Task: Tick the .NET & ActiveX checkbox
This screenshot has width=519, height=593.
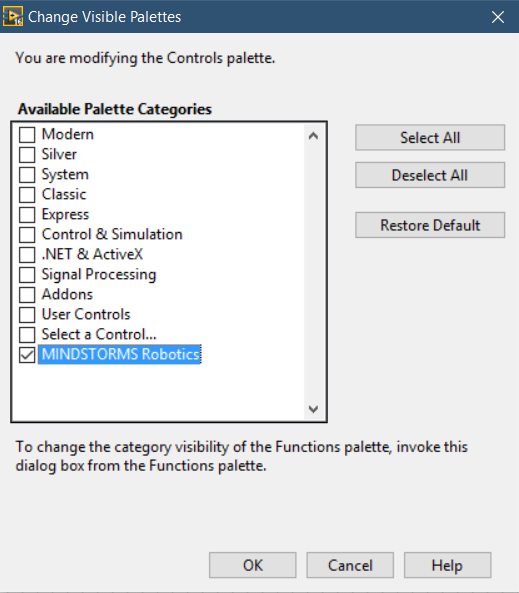Action: 27,255
